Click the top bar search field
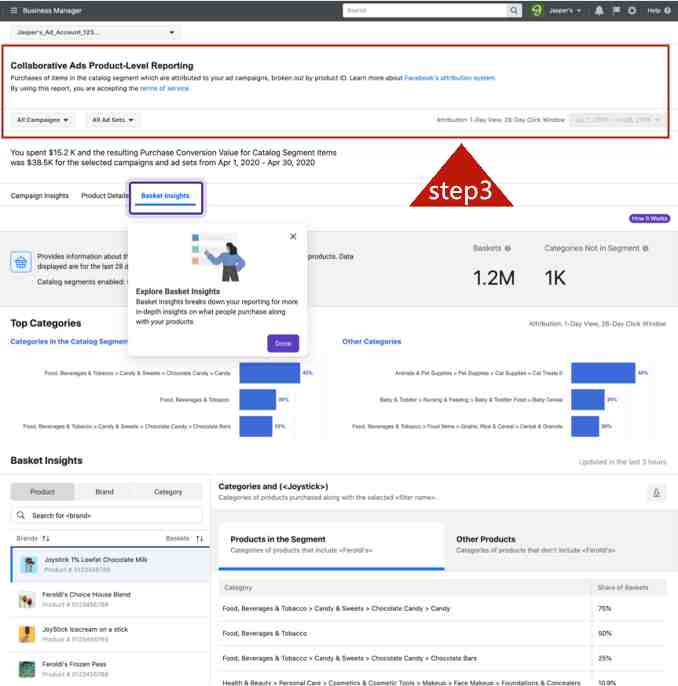Viewport: 678px width, 686px height. pyautogui.click(x=425, y=10)
